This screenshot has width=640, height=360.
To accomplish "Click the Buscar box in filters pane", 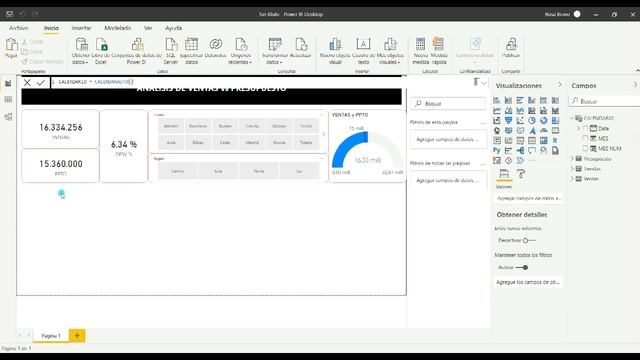I will coord(448,104).
